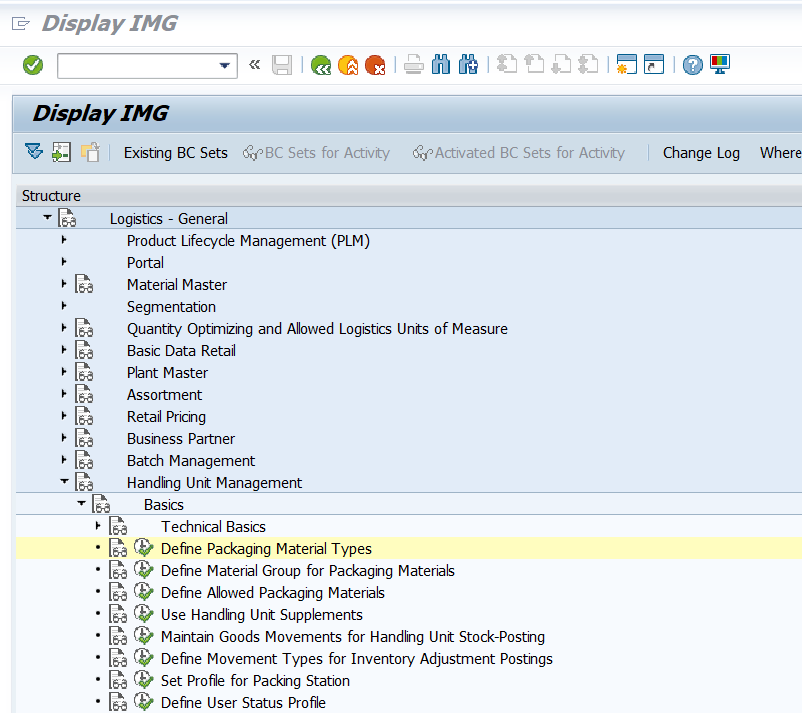
Task: Select the Business Partner tree entry
Action: click(181, 439)
